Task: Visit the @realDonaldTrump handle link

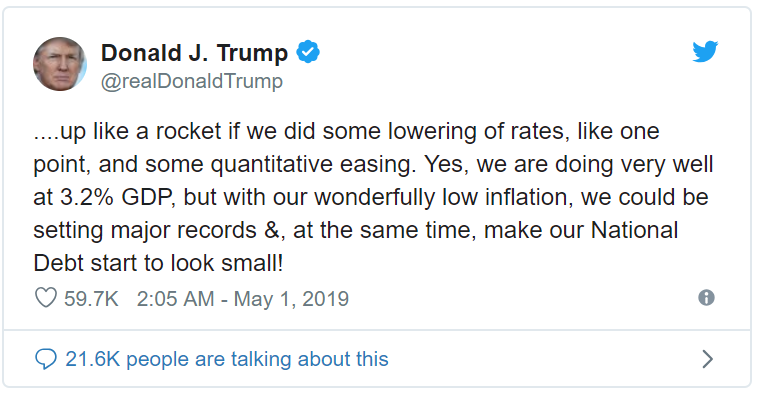Action: point(192,81)
